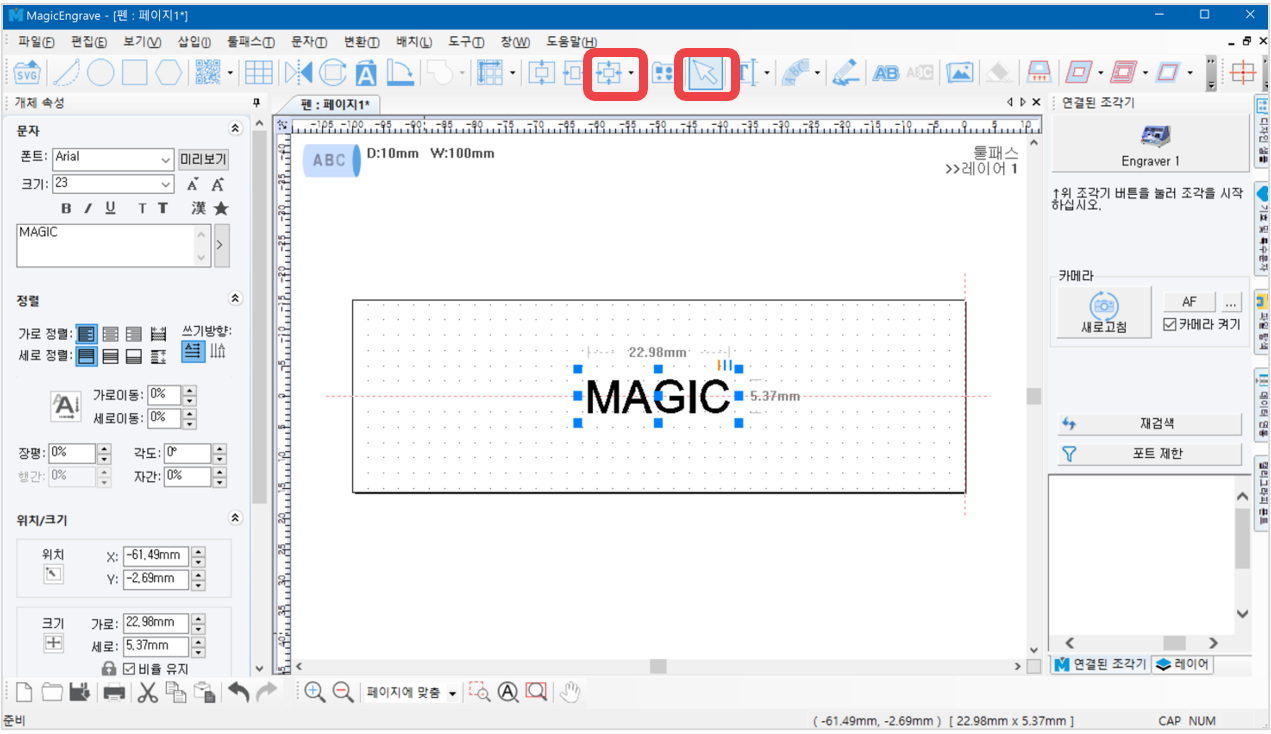Select vertical writing direction under 쓰기방향
Viewport: 1271px width, 734px height.
tap(218, 351)
